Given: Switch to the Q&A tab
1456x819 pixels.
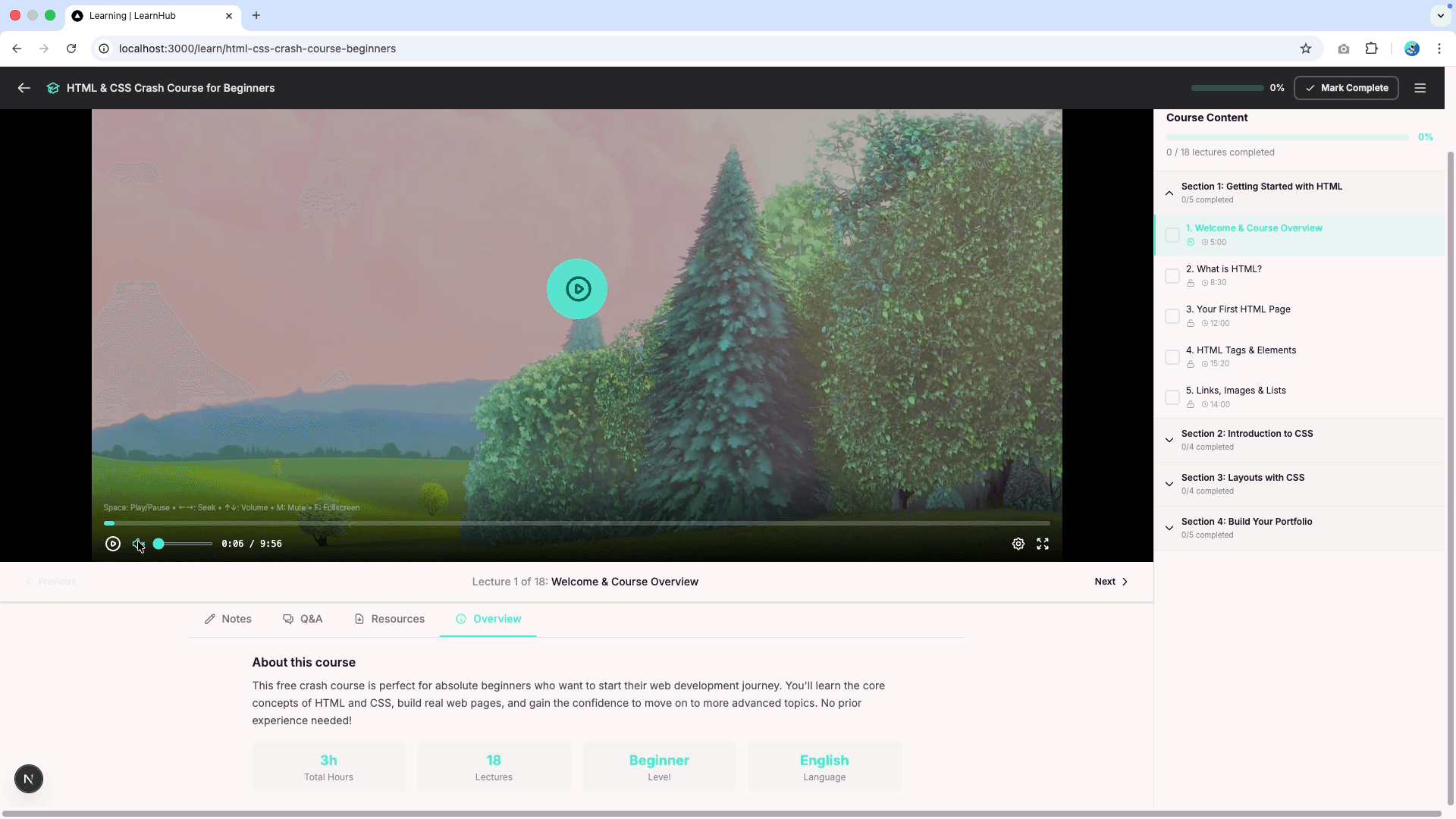Looking at the screenshot, I should [303, 619].
